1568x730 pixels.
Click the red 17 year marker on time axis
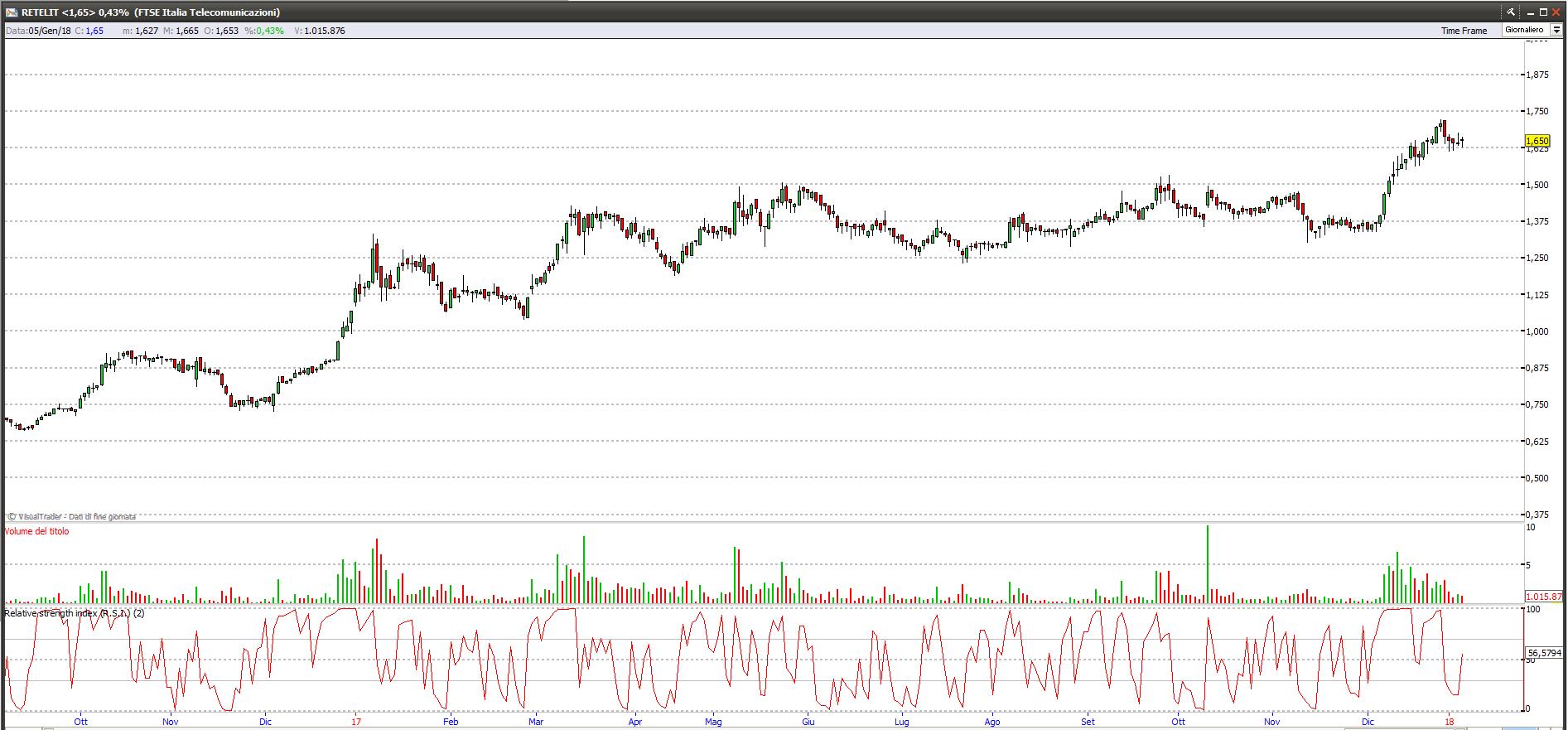pos(355,722)
